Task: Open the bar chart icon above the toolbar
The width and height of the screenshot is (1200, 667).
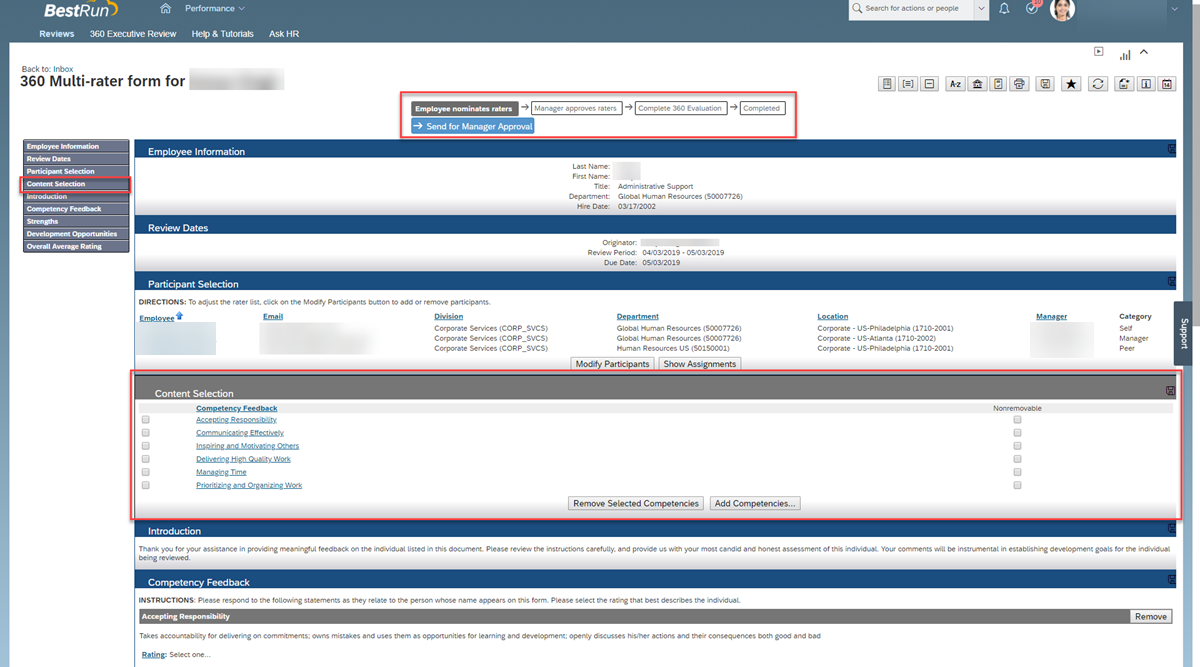Action: pyautogui.click(x=1125, y=54)
